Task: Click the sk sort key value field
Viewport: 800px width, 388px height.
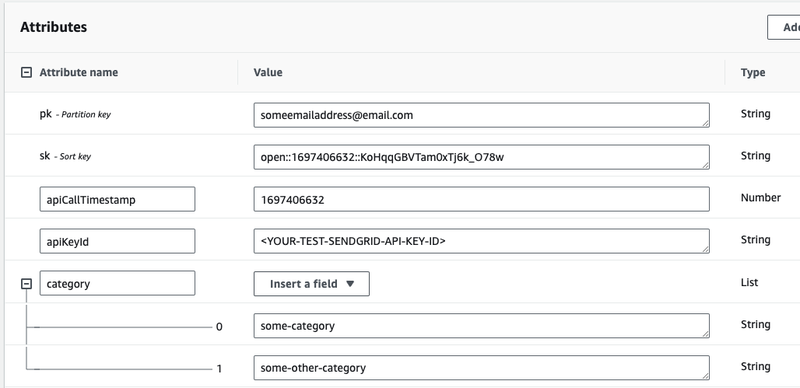Action: click(x=481, y=157)
